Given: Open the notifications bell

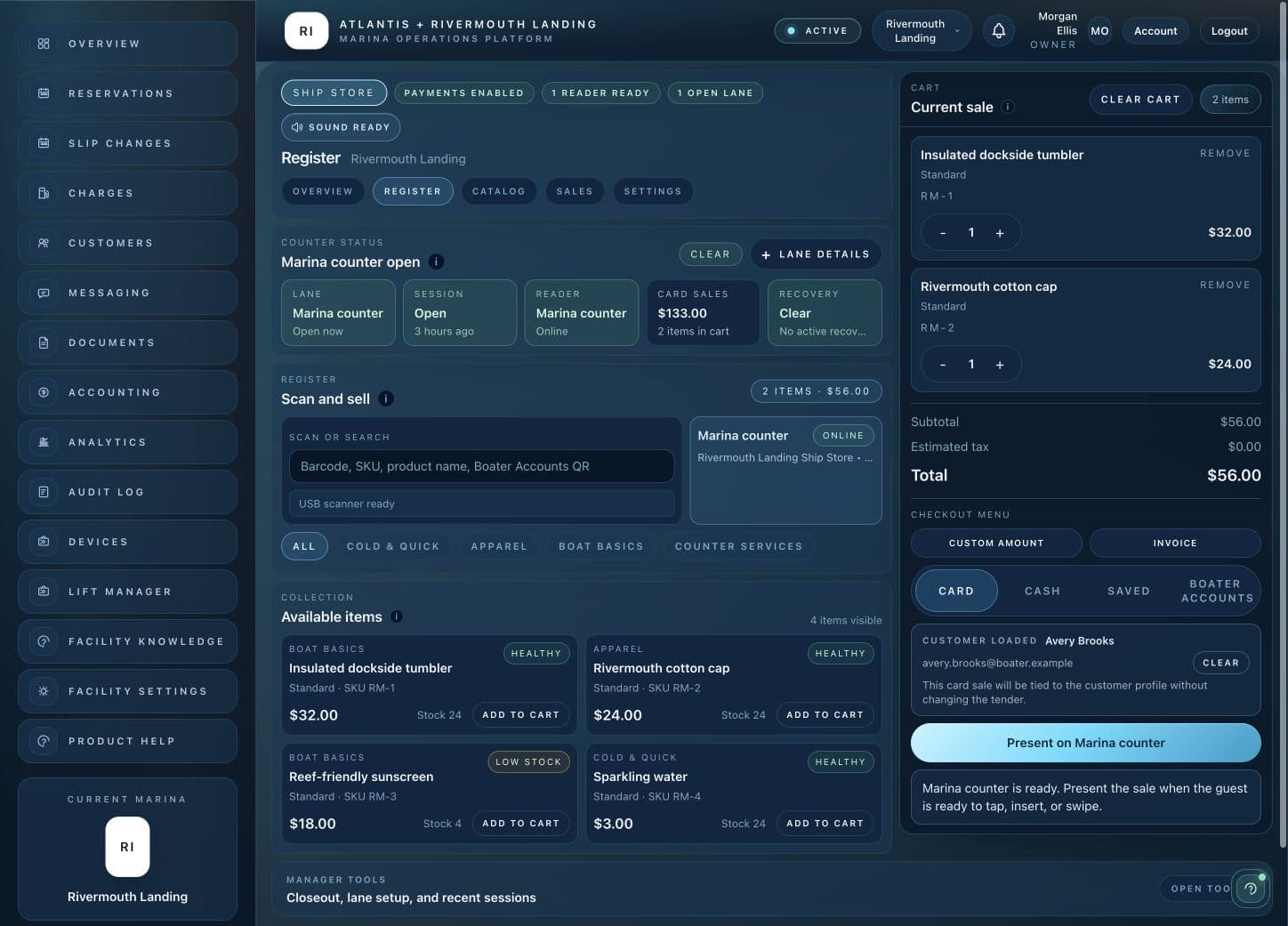Looking at the screenshot, I should click(x=999, y=31).
